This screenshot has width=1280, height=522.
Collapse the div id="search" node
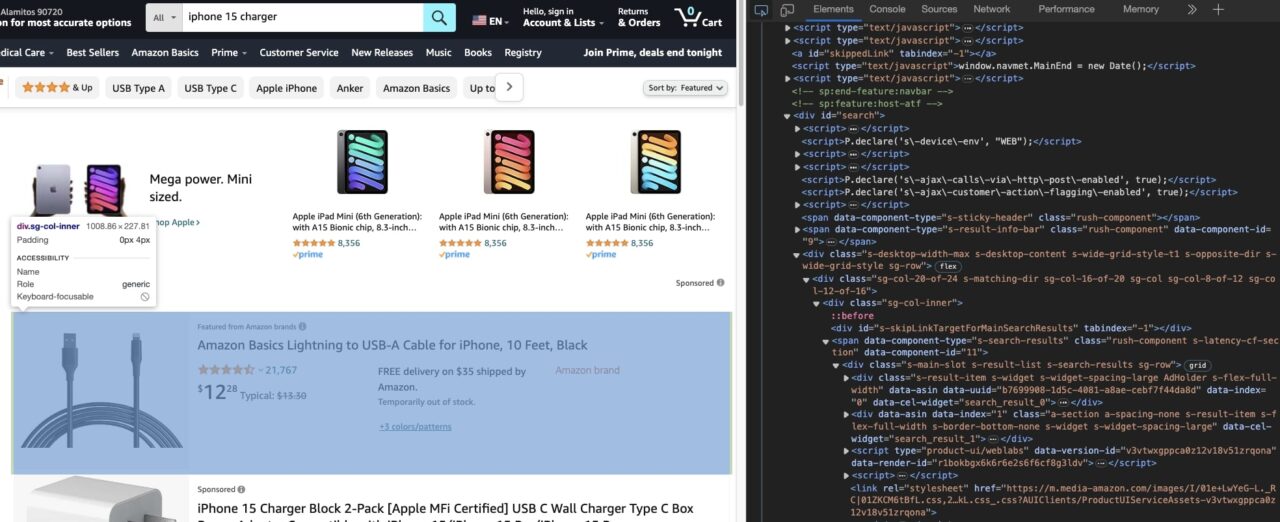787,116
